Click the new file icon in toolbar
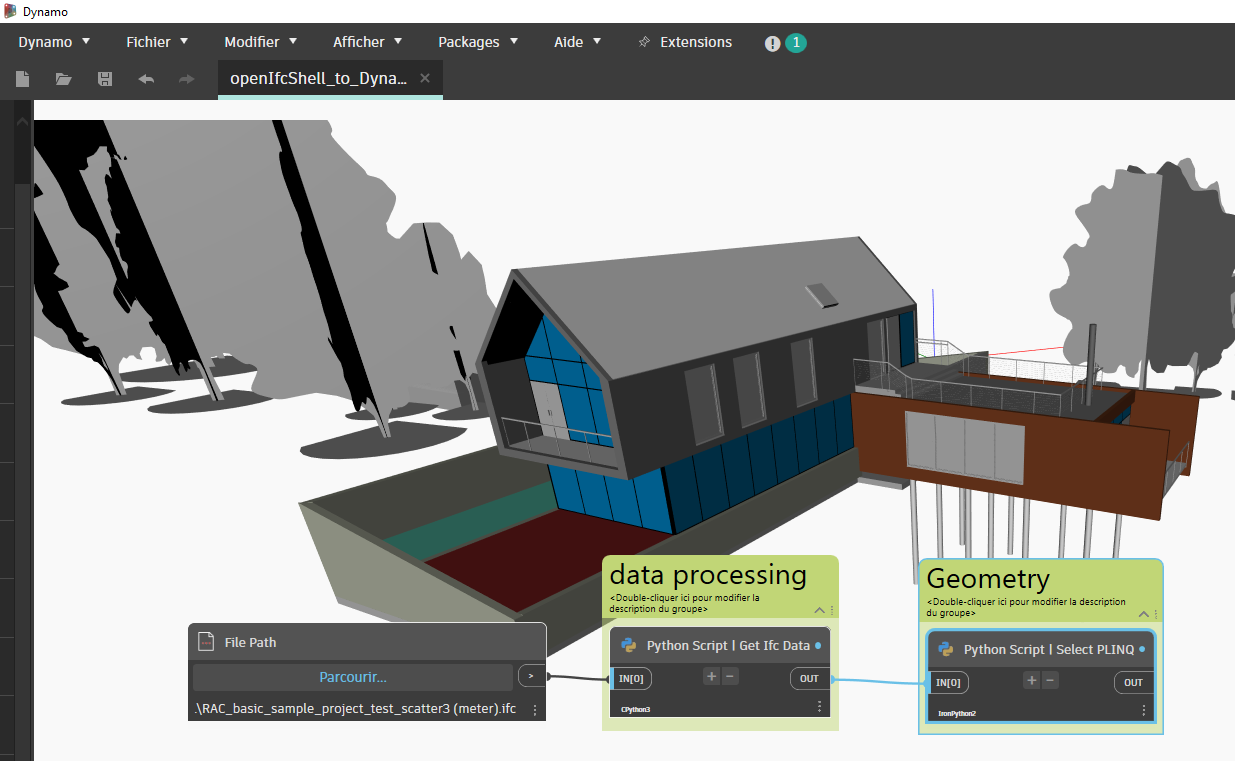 click(22, 78)
